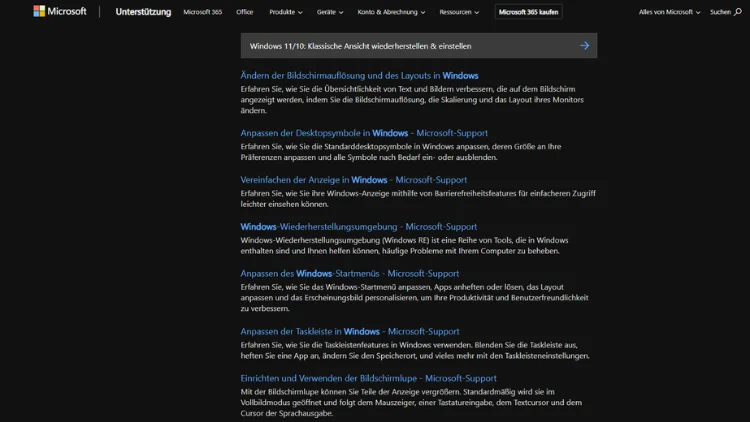Screen dimensions: 750x422
Task: Expand the Konto & Abrechnung dropdown
Action: 391,12
